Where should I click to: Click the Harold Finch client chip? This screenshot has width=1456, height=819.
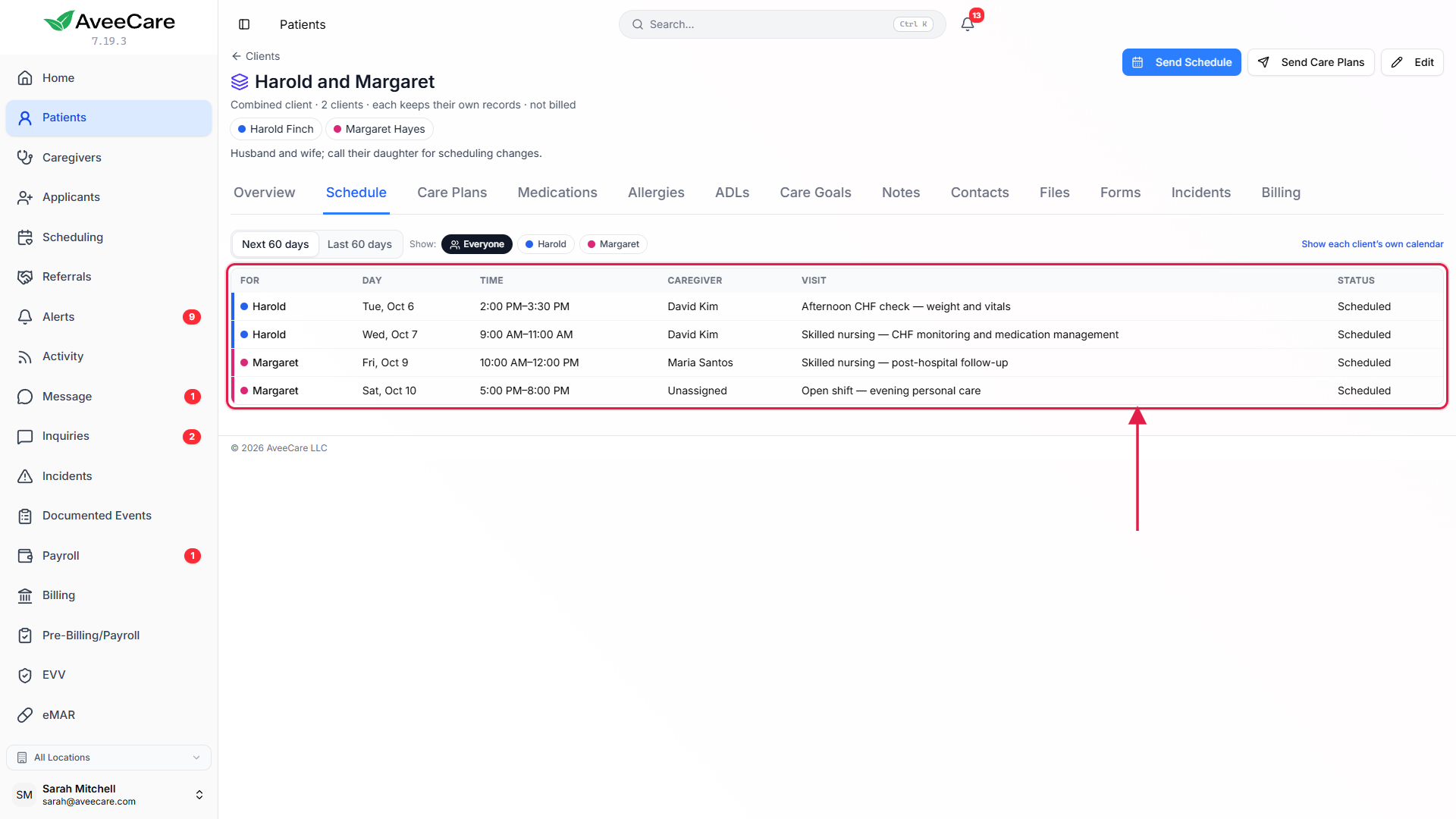coord(276,129)
